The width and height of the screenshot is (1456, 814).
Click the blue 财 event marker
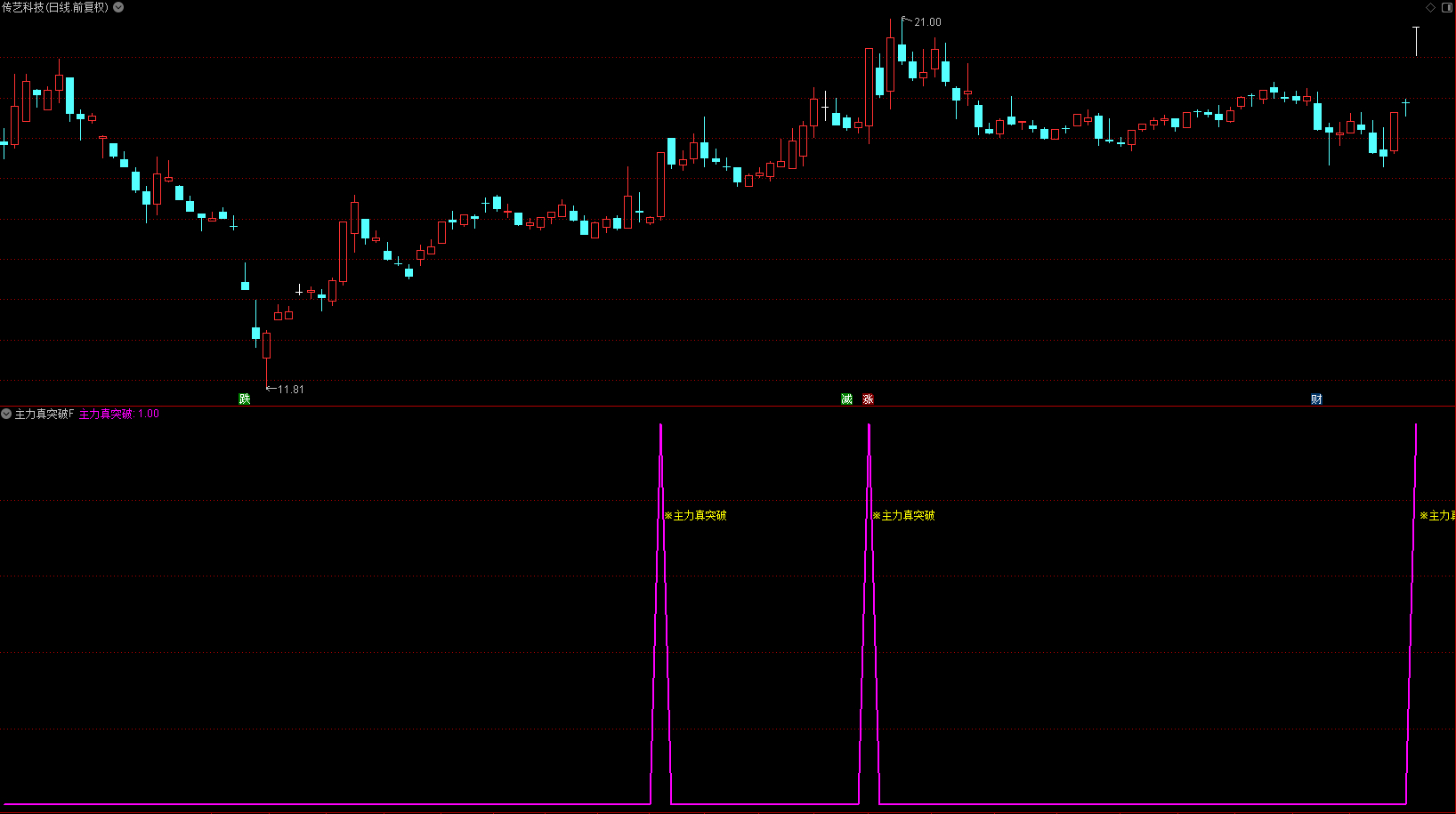1316,399
